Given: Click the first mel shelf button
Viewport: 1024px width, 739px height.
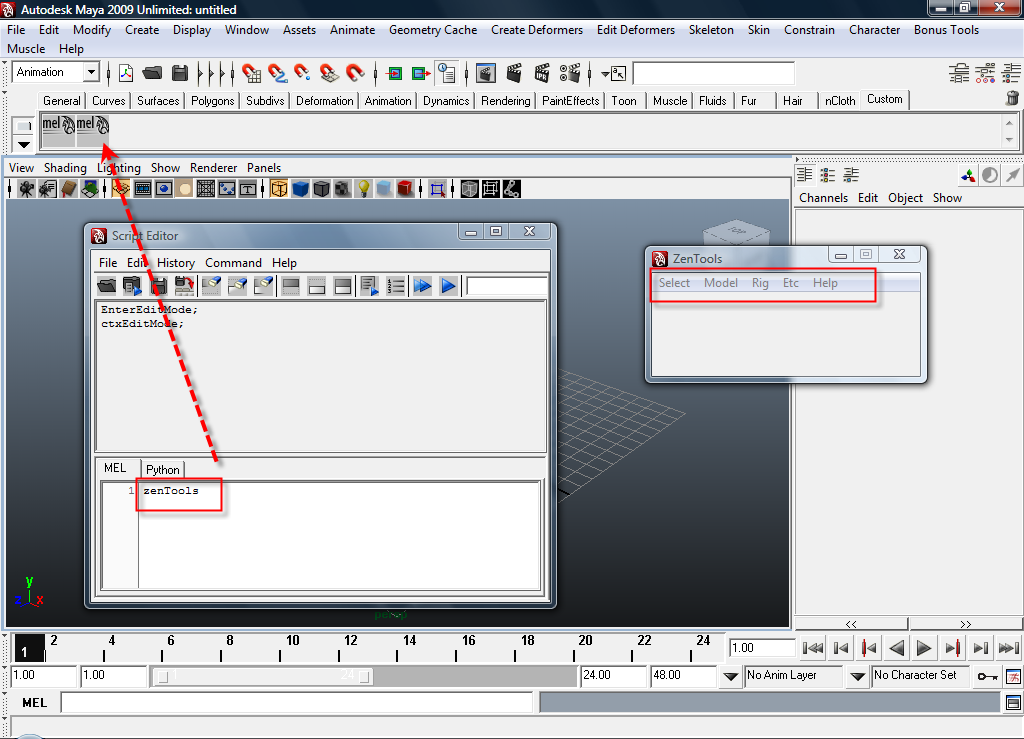Looking at the screenshot, I should (59, 130).
